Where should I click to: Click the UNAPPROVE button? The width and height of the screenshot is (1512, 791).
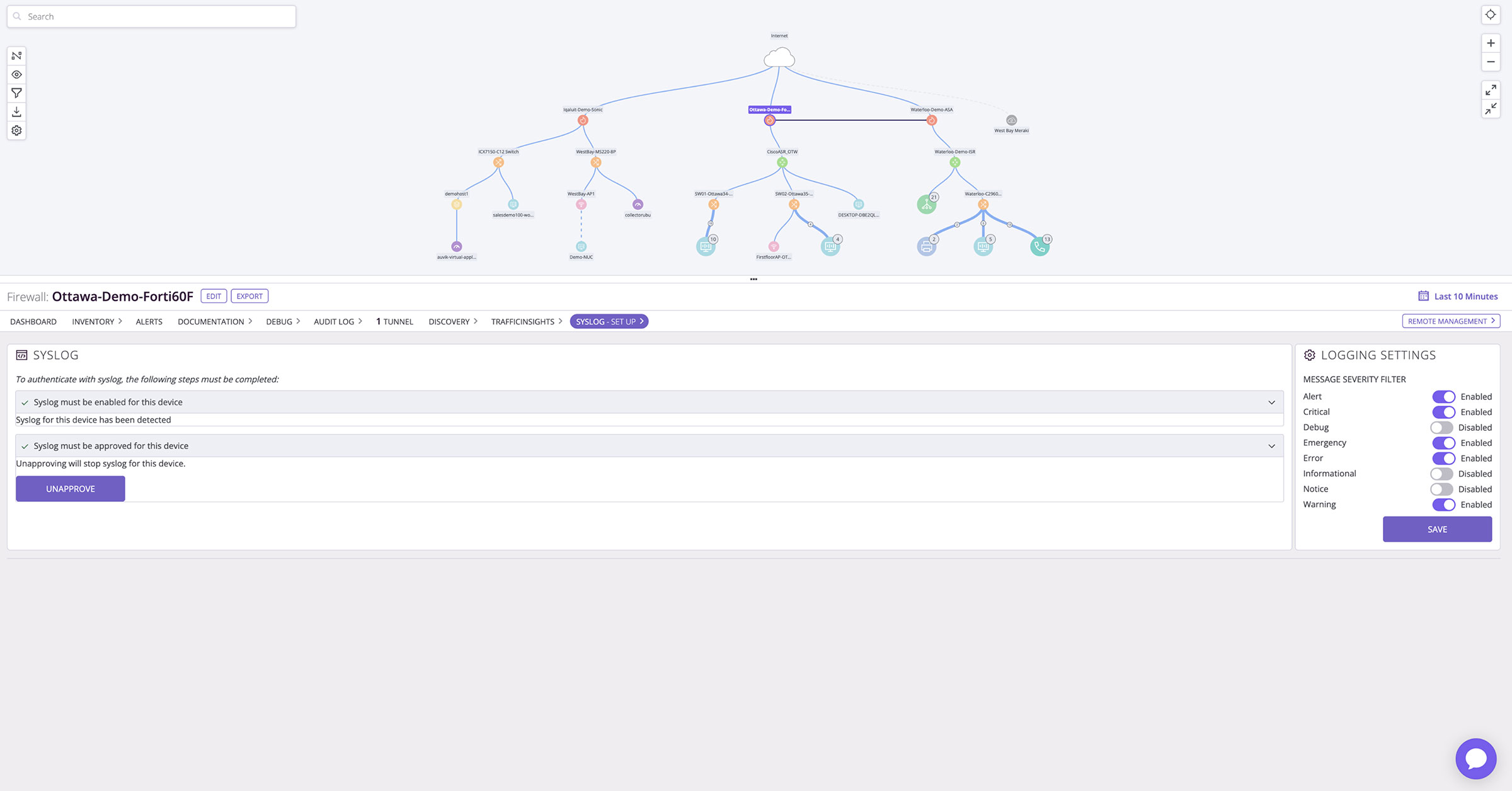(x=70, y=488)
